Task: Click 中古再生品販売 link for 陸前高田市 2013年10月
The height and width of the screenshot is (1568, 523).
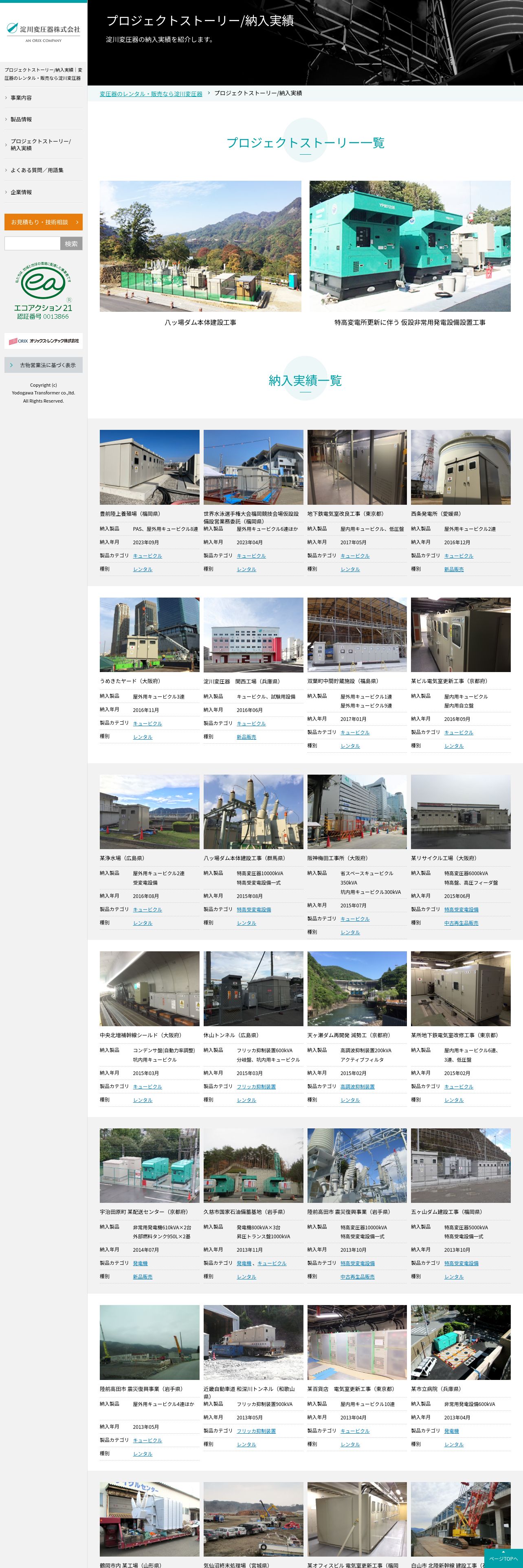Action: point(357,1277)
